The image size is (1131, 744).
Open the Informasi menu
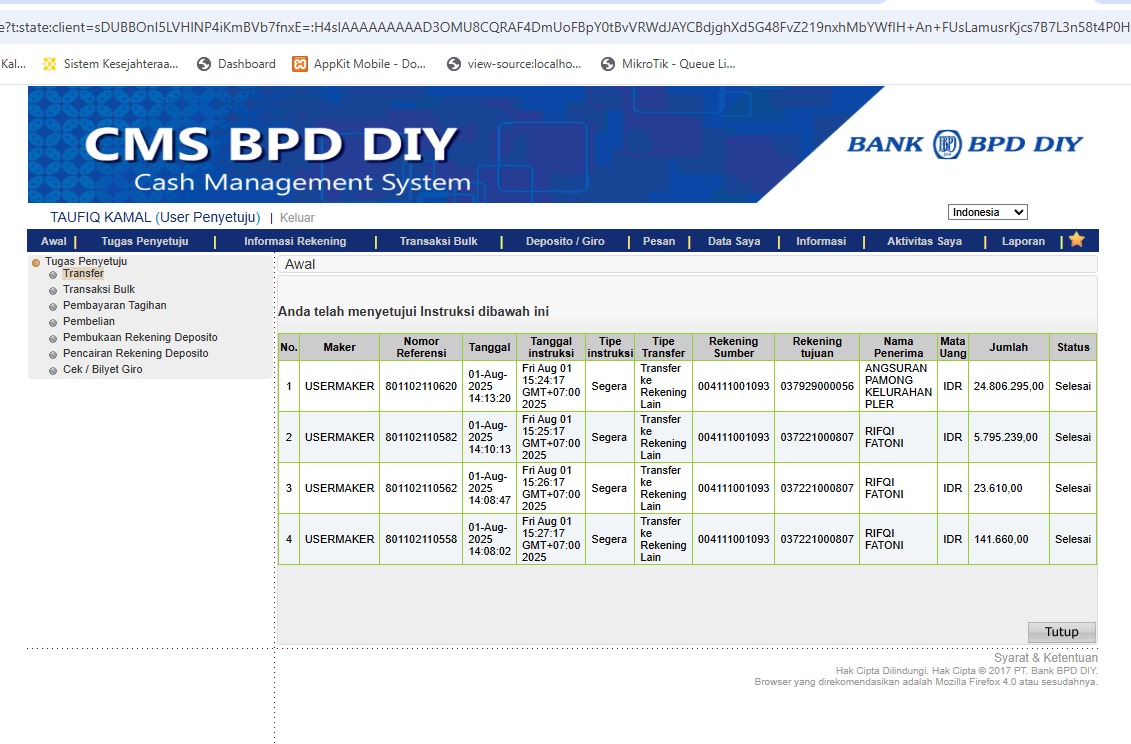click(821, 241)
